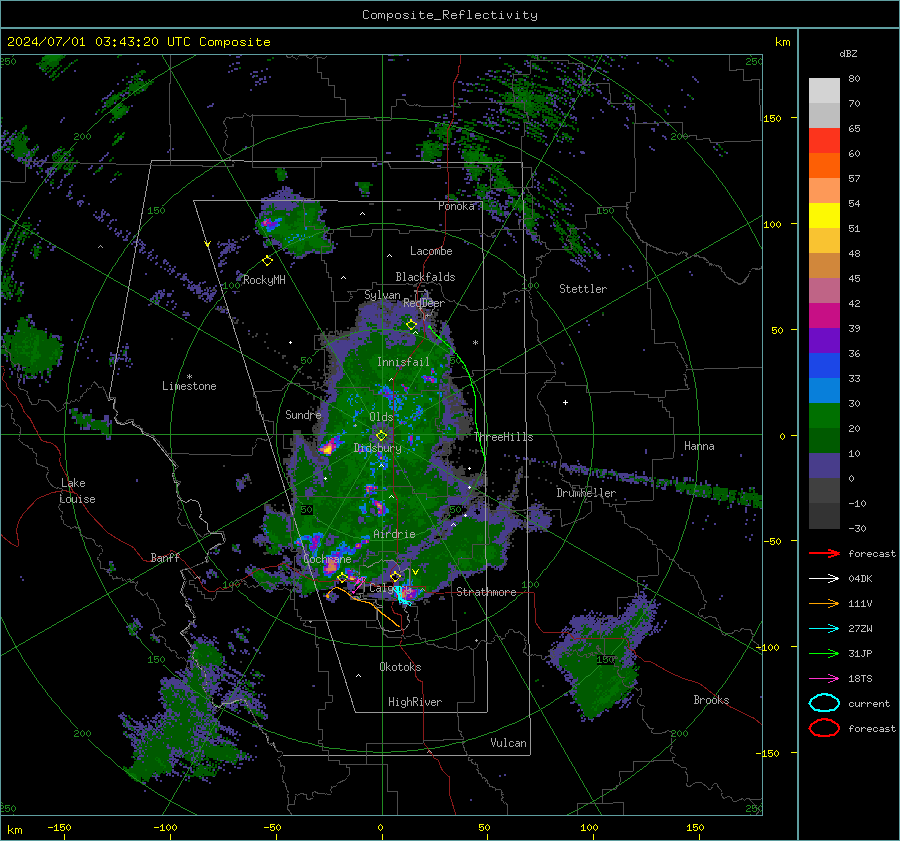The image size is (900, 841).
Task: Click the intense storm cell west of Didsbury
Action: coord(328,447)
